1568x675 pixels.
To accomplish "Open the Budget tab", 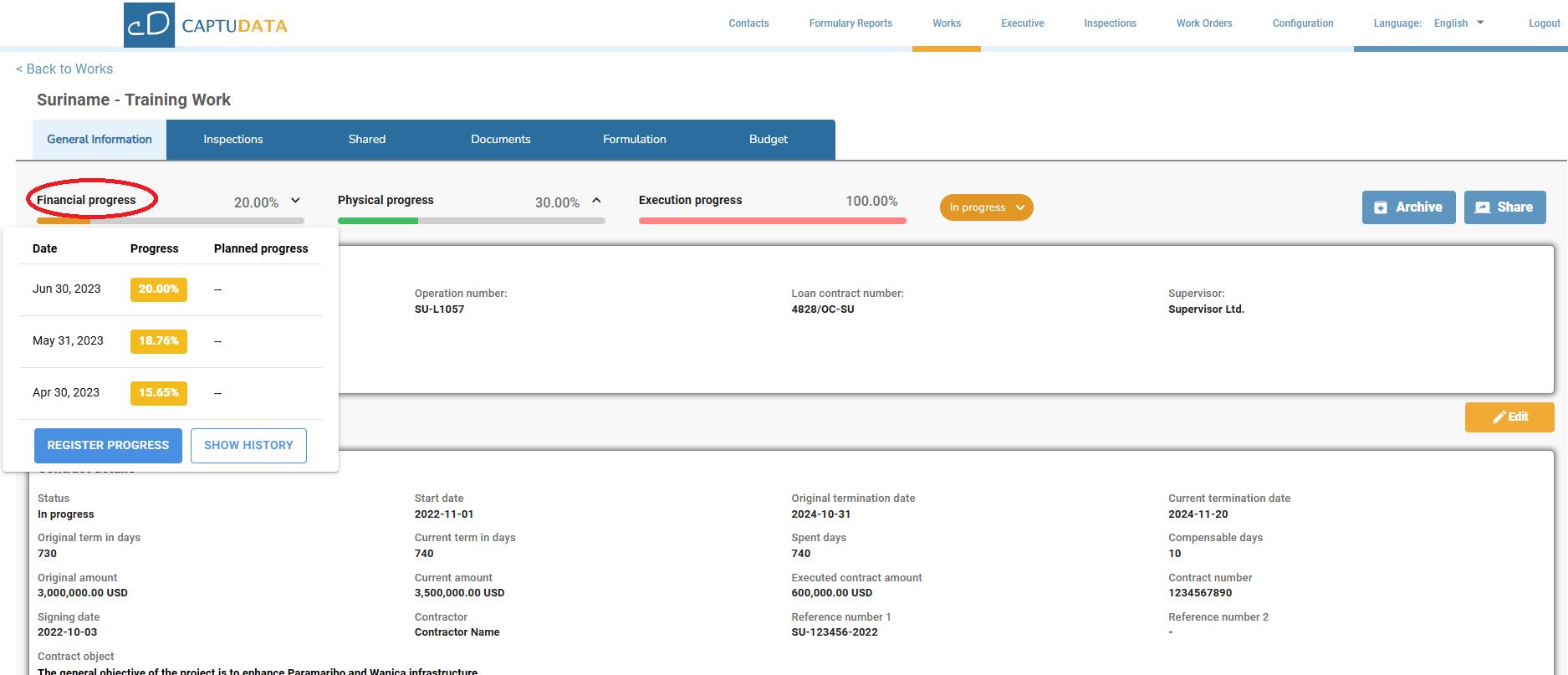I will (x=768, y=140).
